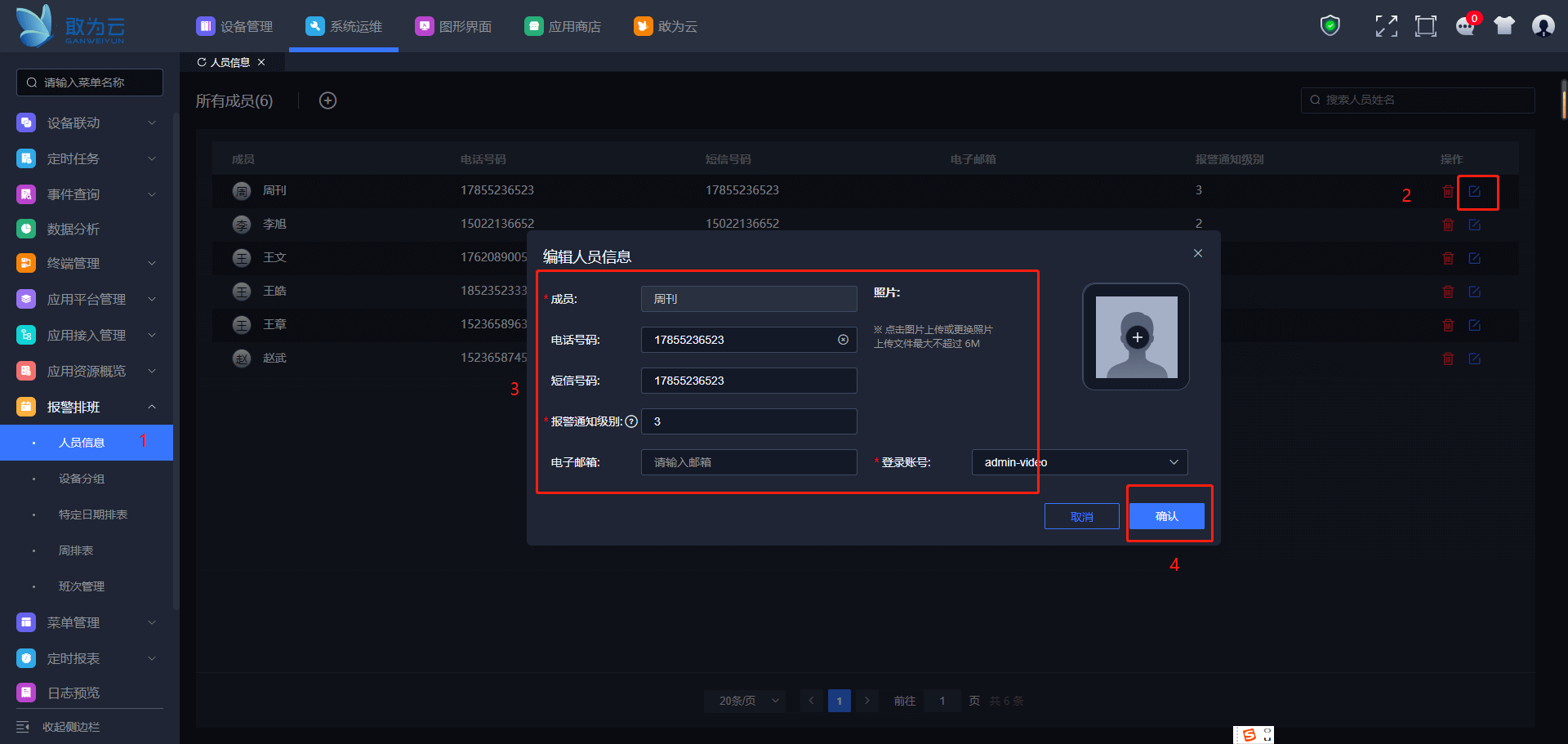Switch to 设备管理 top tab
Screen dimensions: 1568x744
coord(234,26)
